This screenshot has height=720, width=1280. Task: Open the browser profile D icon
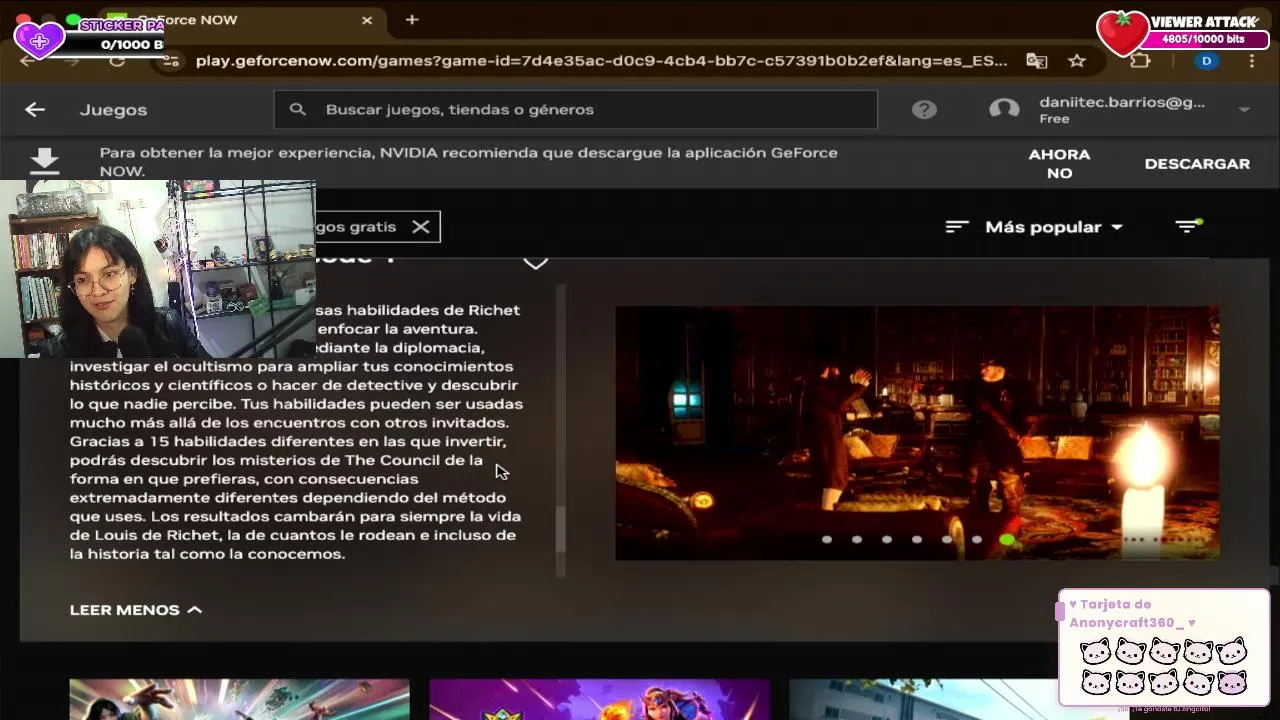1207,61
